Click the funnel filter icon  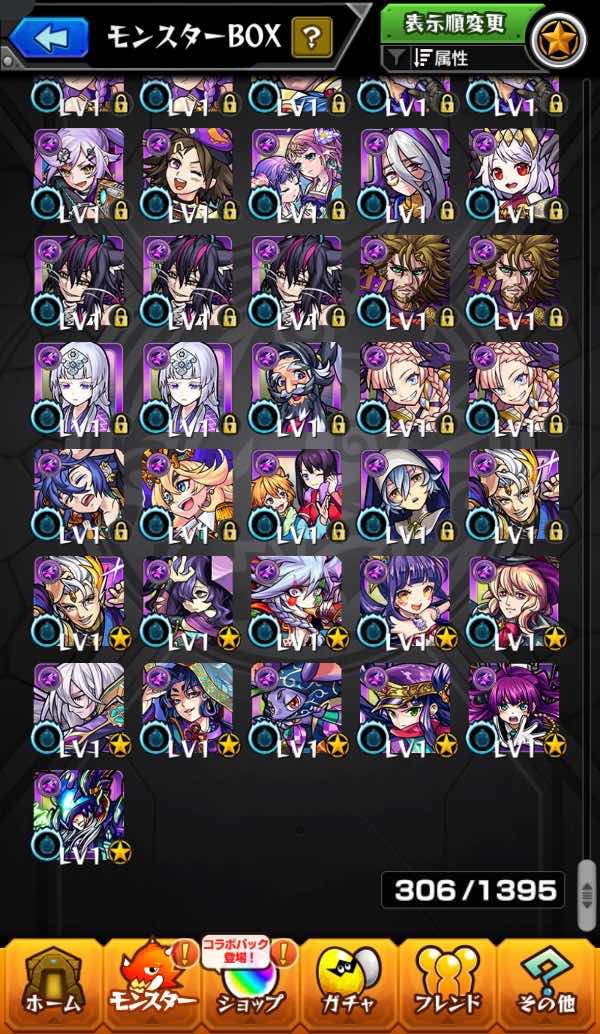point(395,59)
